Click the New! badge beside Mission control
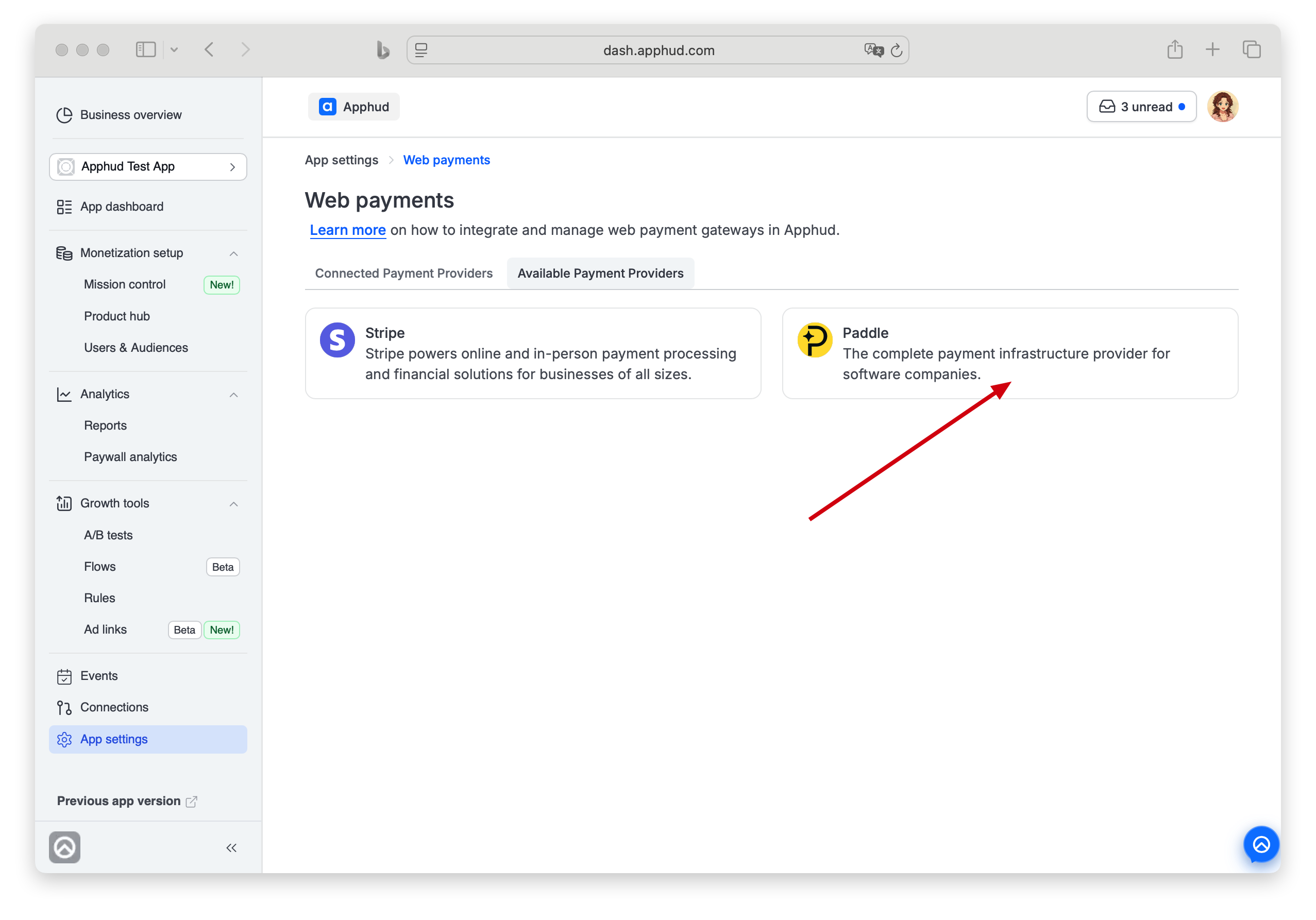 point(221,285)
